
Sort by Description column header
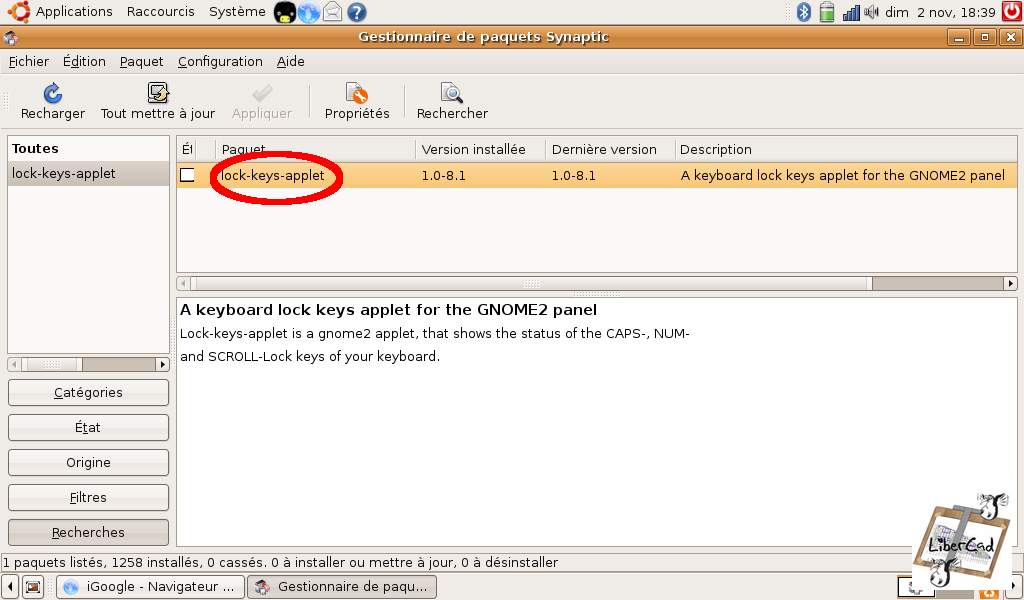click(846, 149)
